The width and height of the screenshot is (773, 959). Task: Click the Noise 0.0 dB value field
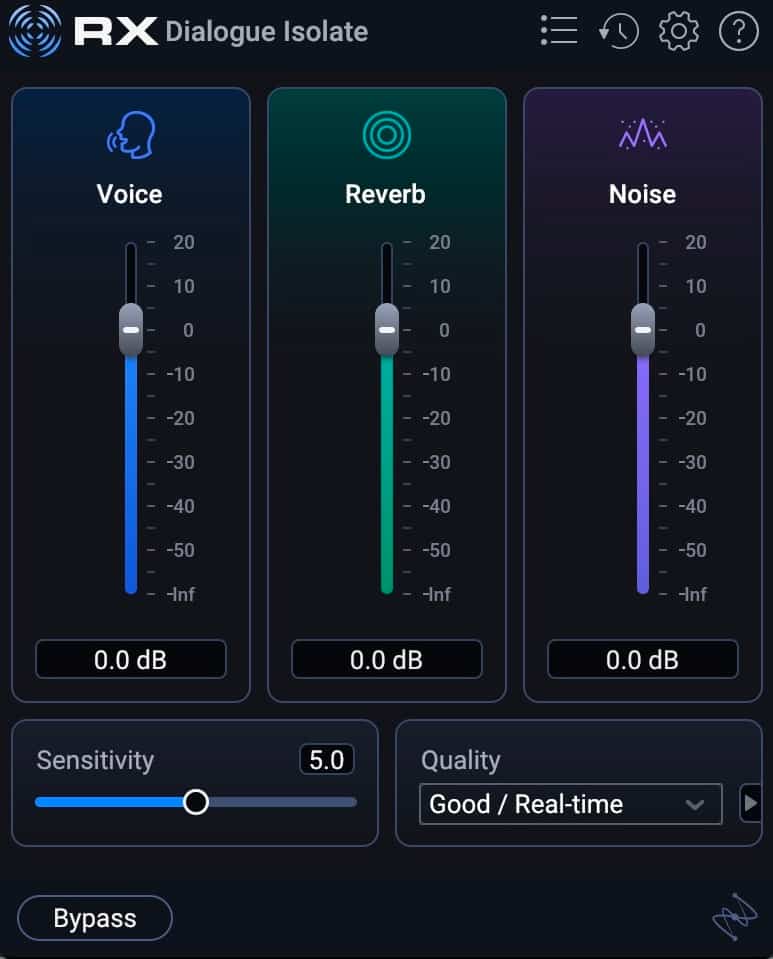[643, 659]
